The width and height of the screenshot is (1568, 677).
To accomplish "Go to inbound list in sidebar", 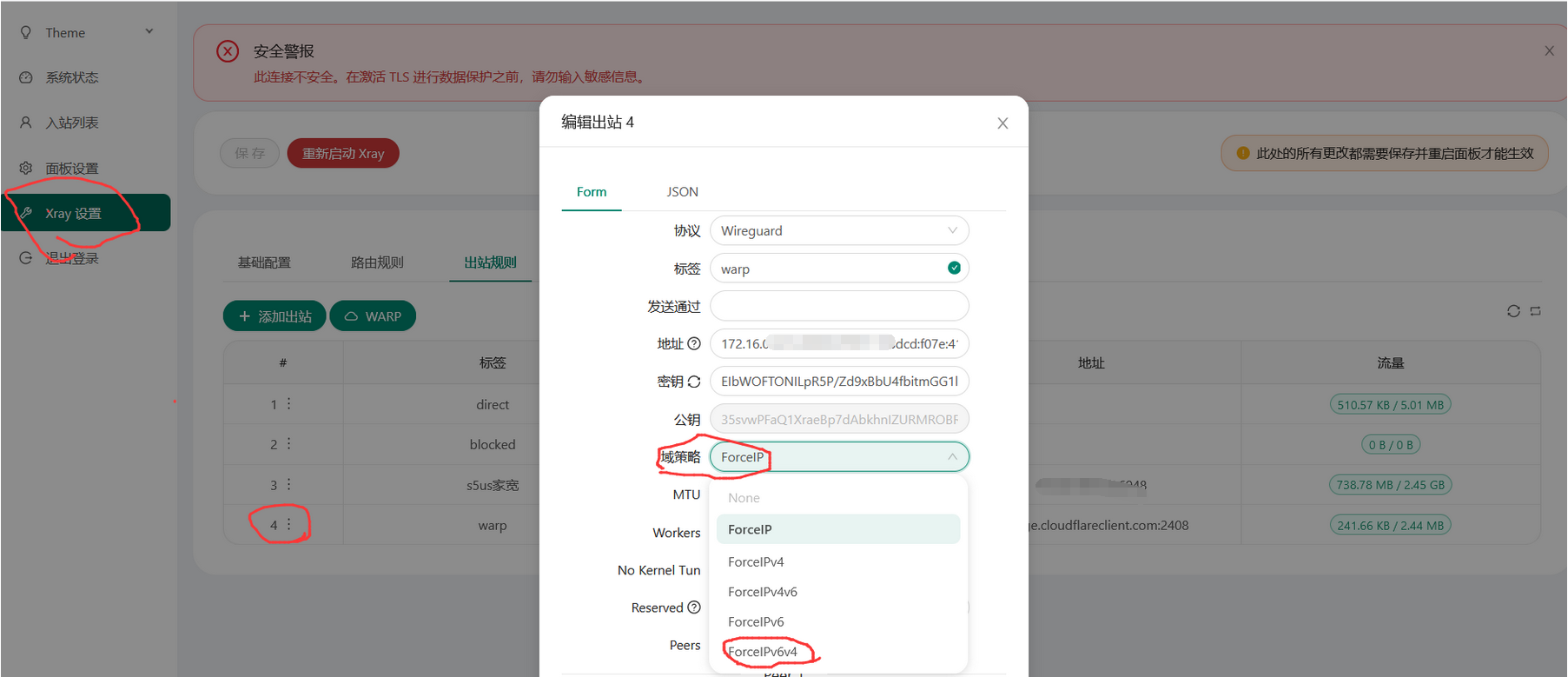I will 72,123.
